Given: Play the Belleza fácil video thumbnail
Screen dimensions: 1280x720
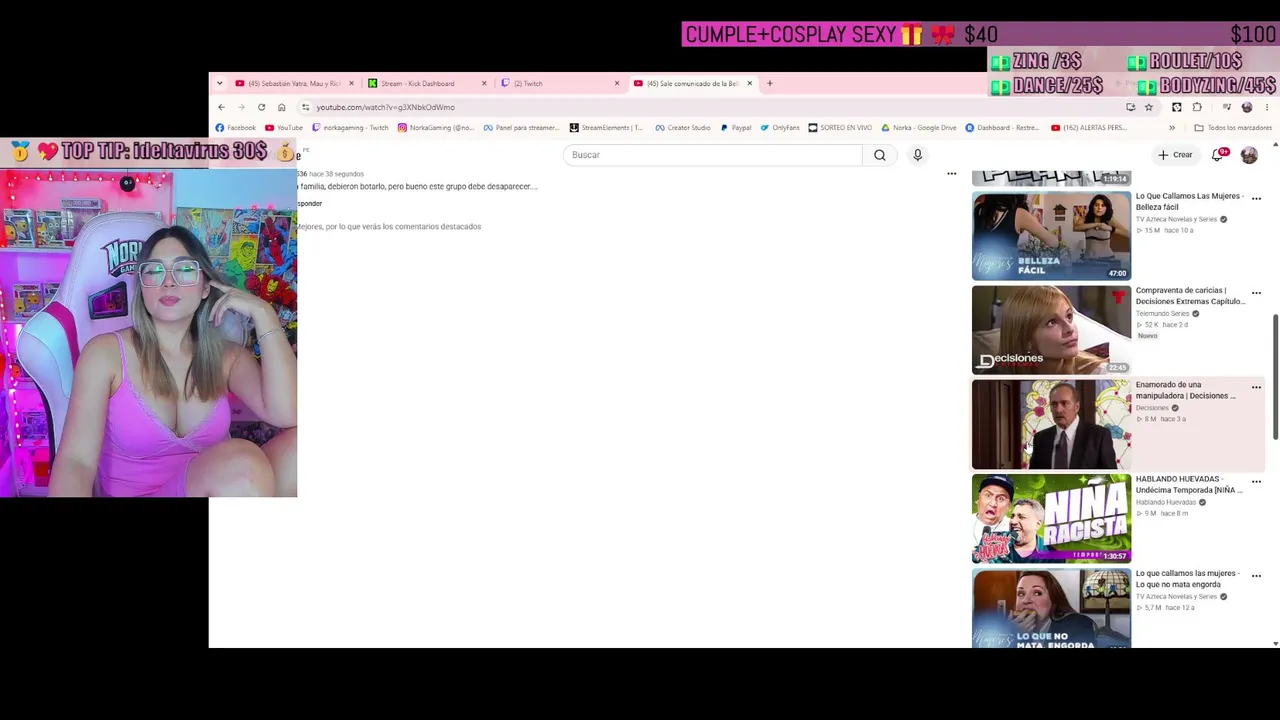Looking at the screenshot, I should [1051, 236].
